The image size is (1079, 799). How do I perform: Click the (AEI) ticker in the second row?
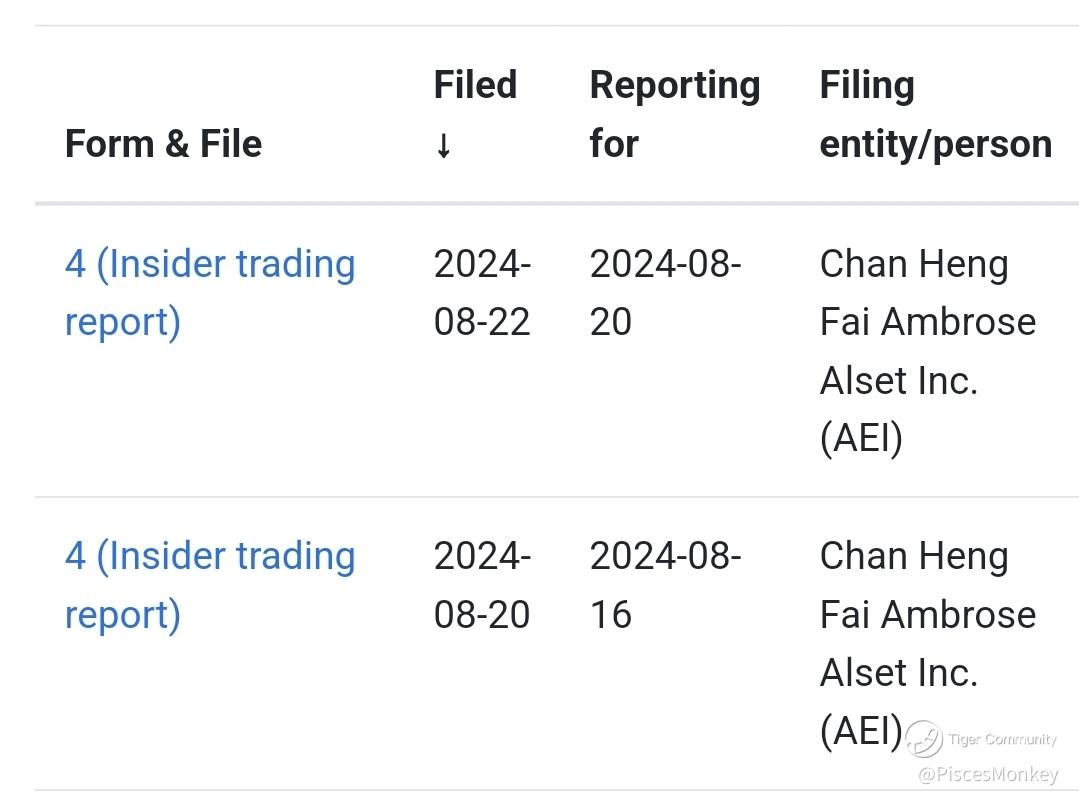861,731
